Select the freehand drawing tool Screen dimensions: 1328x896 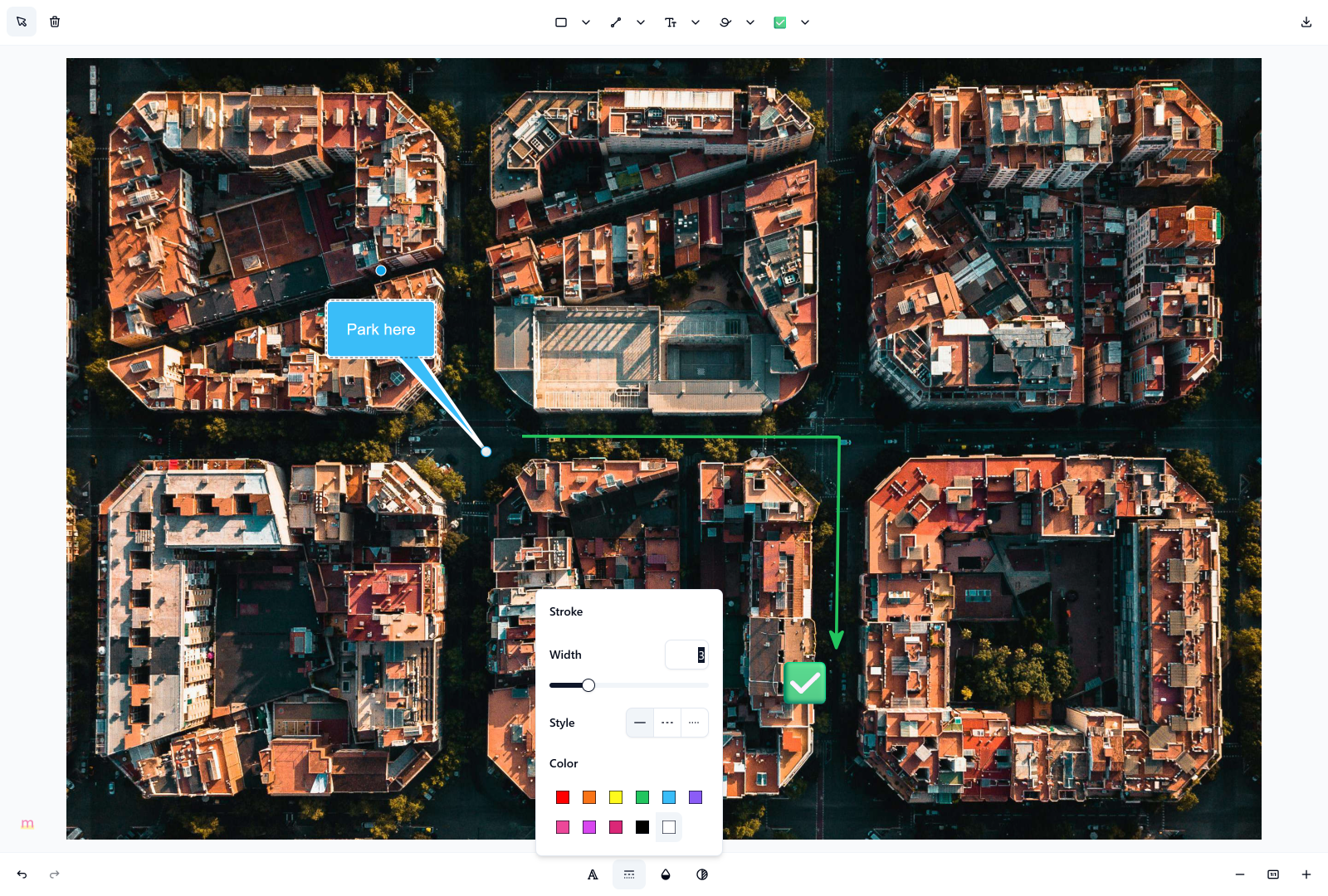[725, 22]
